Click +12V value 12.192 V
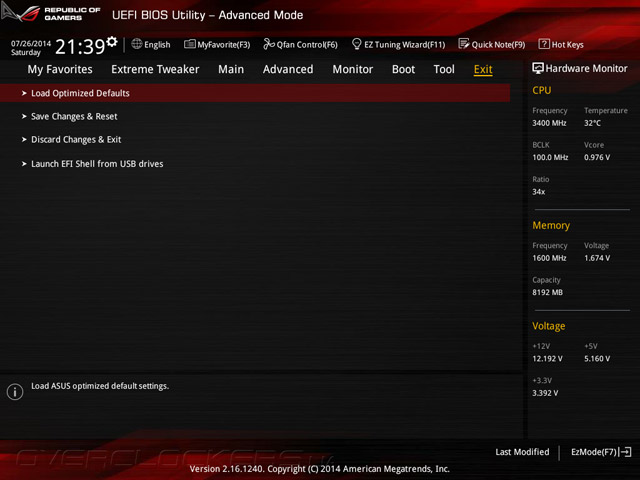The width and height of the screenshot is (640, 480). (x=547, y=359)
